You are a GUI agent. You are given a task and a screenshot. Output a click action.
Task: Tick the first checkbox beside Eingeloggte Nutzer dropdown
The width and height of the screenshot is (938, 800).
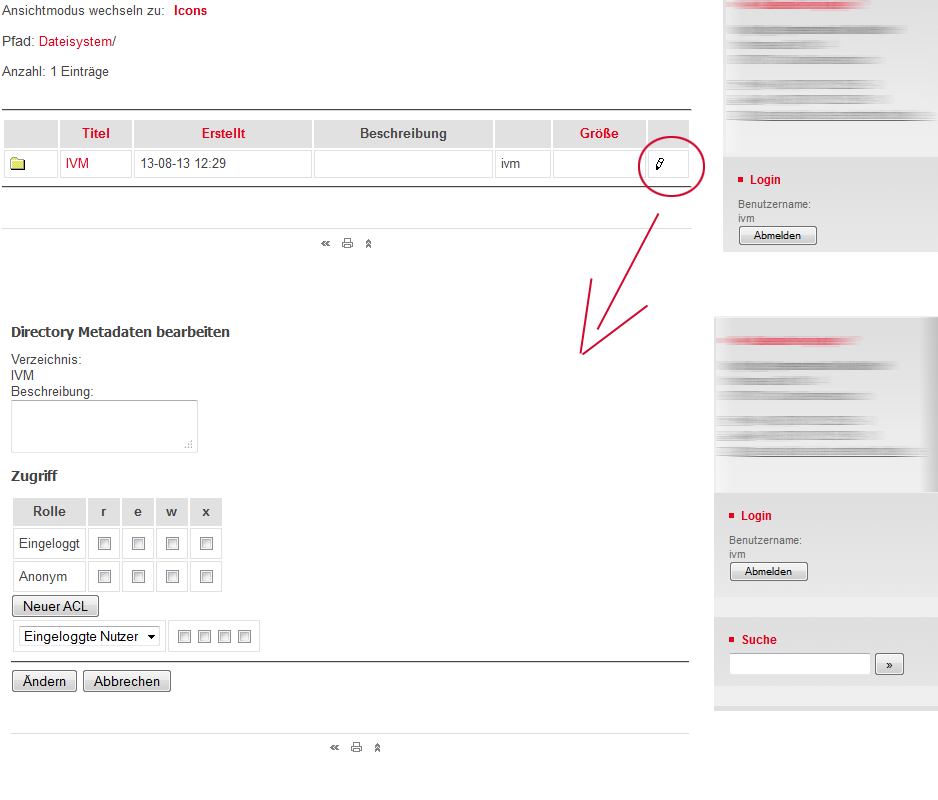tap(184, 636)
